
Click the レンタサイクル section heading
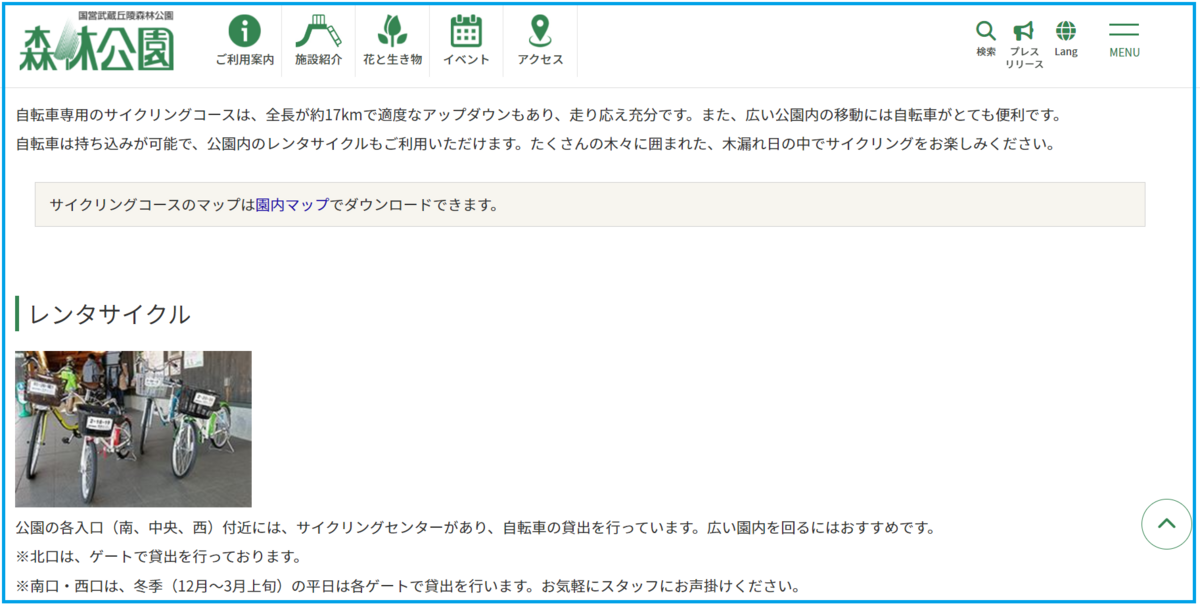click(x=110, y=314)
